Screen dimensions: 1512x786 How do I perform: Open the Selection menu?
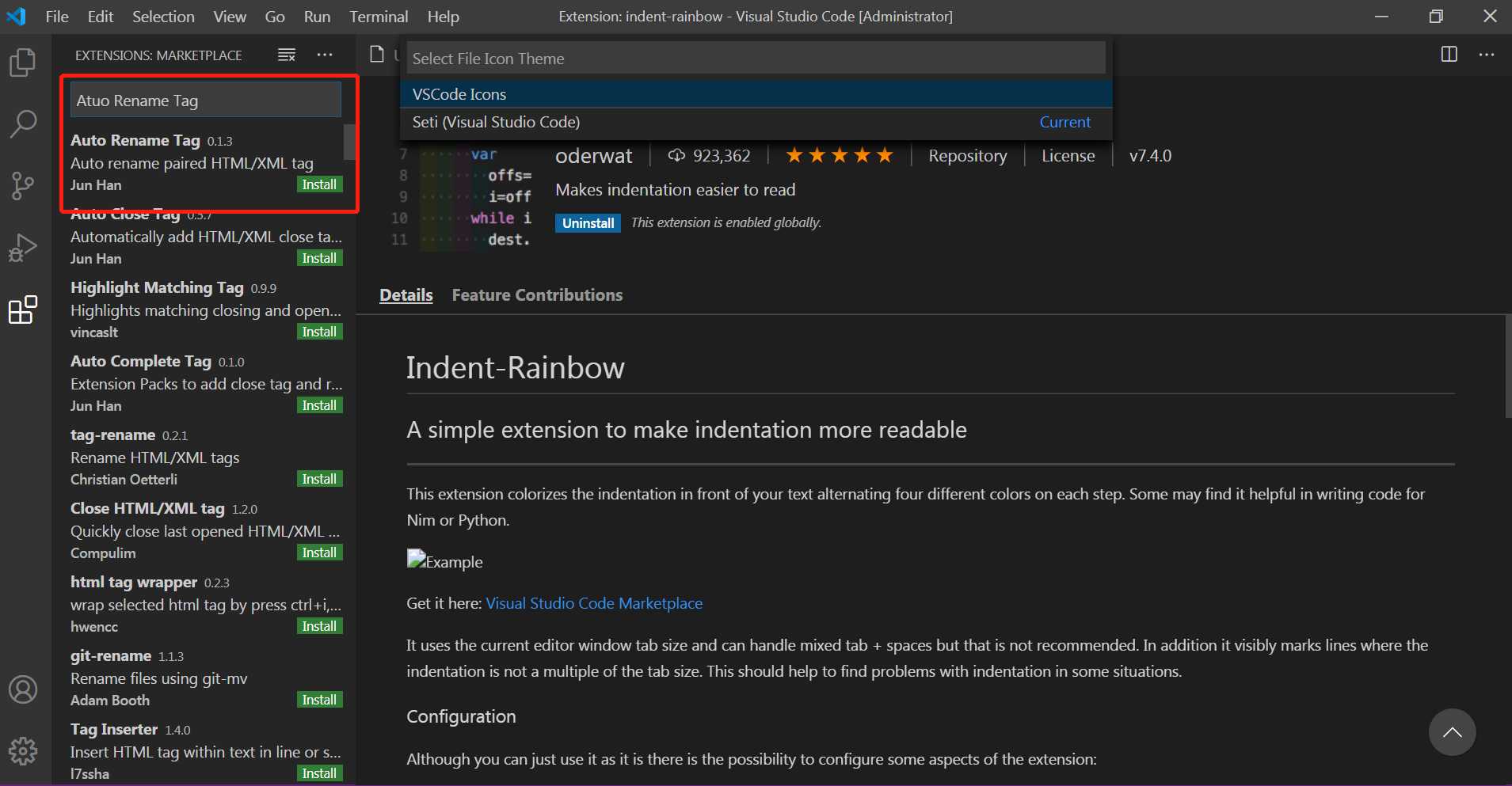[x=163, y=17]
